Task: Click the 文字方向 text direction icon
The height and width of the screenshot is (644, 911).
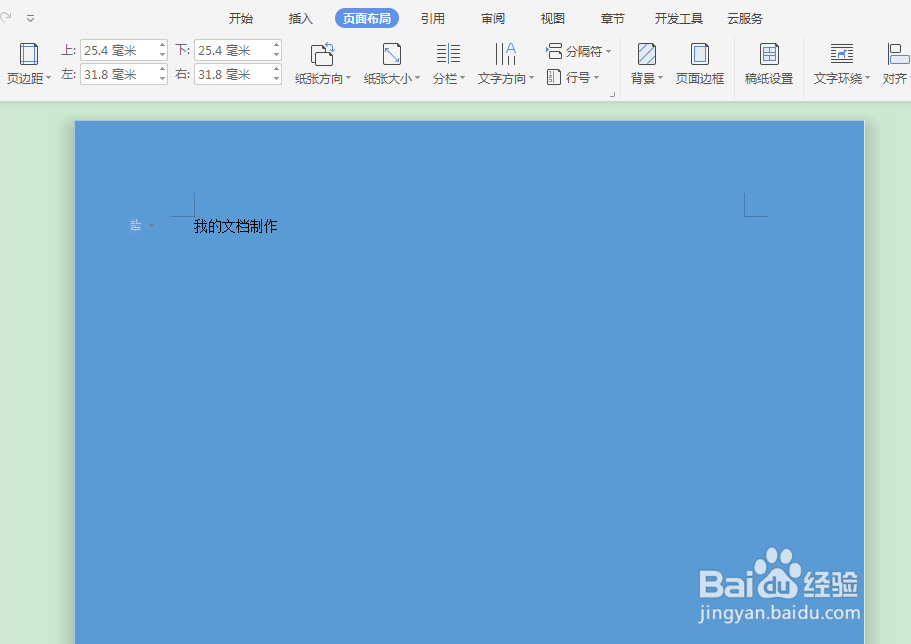Action: pos(505,54)
